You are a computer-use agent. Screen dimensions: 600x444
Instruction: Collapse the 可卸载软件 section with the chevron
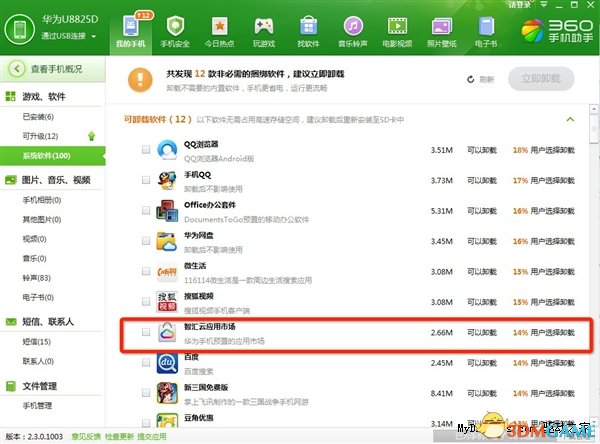[x=570, y=119]
